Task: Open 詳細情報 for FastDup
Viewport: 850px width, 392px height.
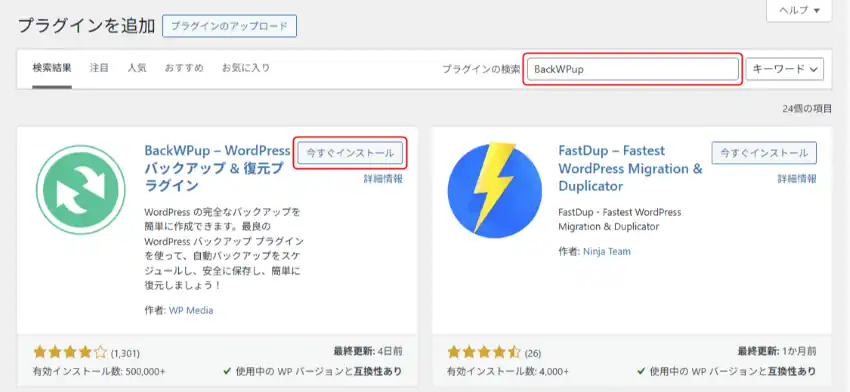Action: click(x=797, y=179)
